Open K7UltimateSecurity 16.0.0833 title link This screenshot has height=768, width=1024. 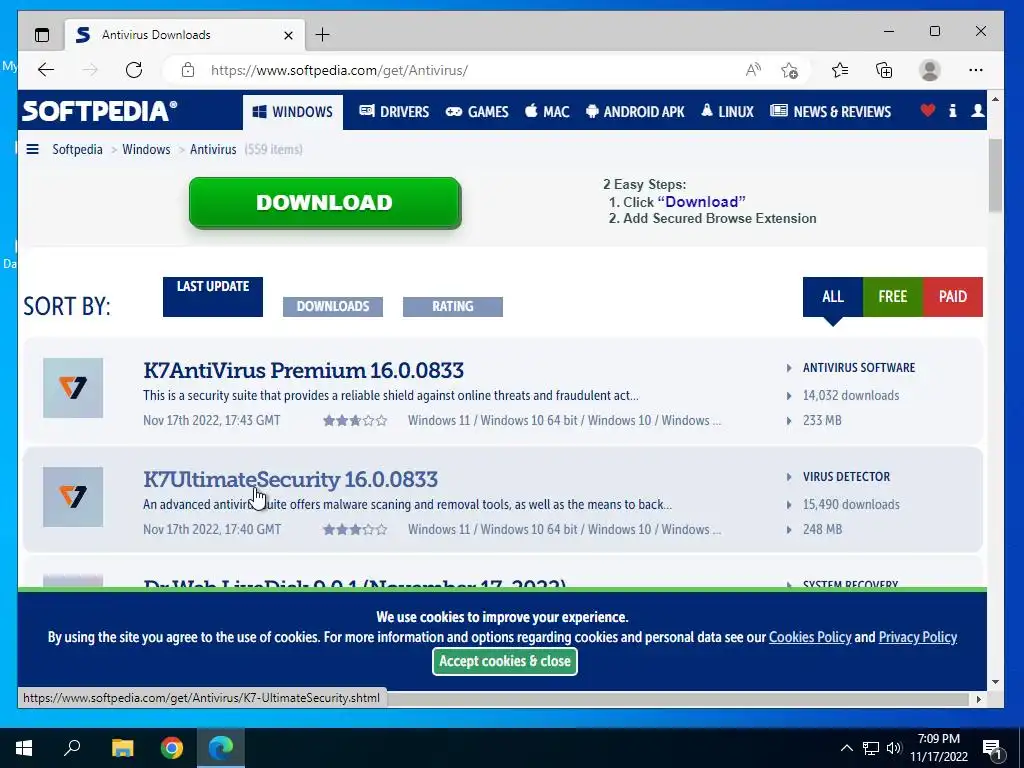291,479
